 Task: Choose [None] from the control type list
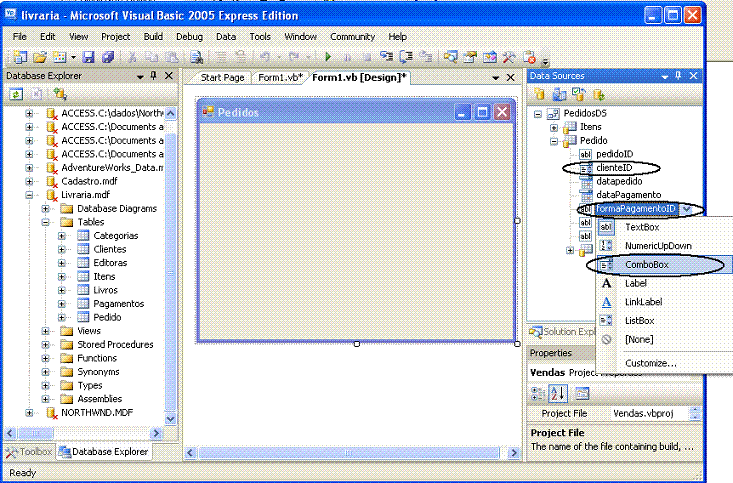tap(664, 339)
